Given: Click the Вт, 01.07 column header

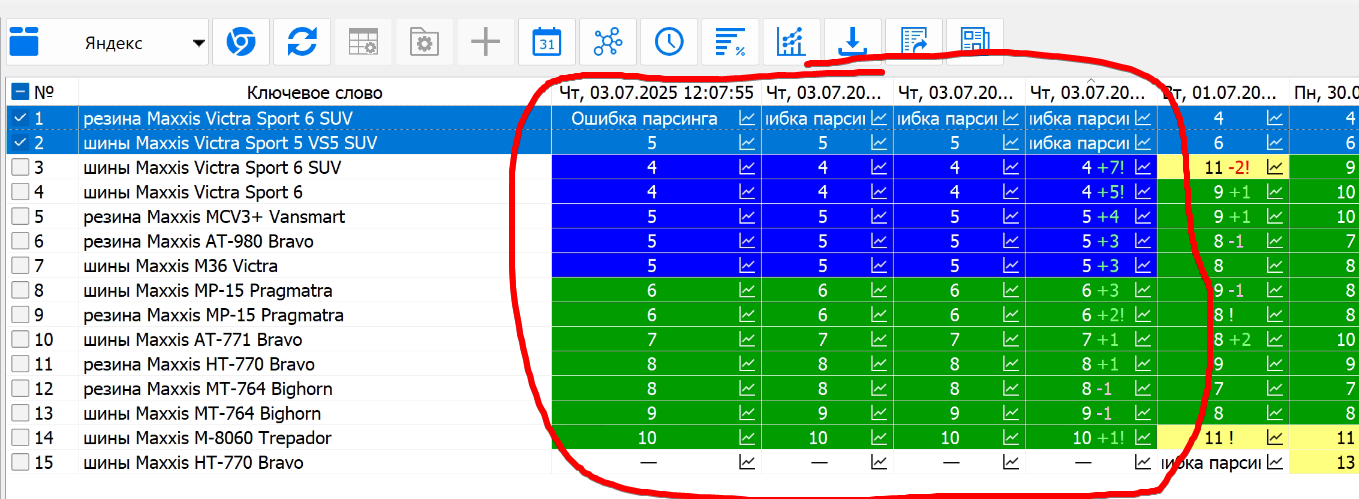Looking at the screenshot, I should (1224, 93).
